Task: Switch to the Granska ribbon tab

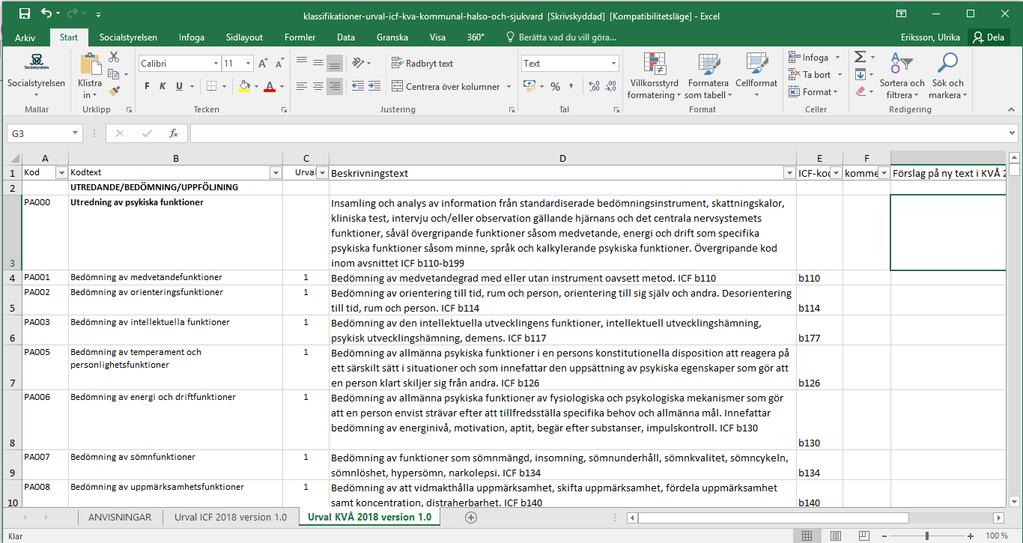Action: coord(392,37)
